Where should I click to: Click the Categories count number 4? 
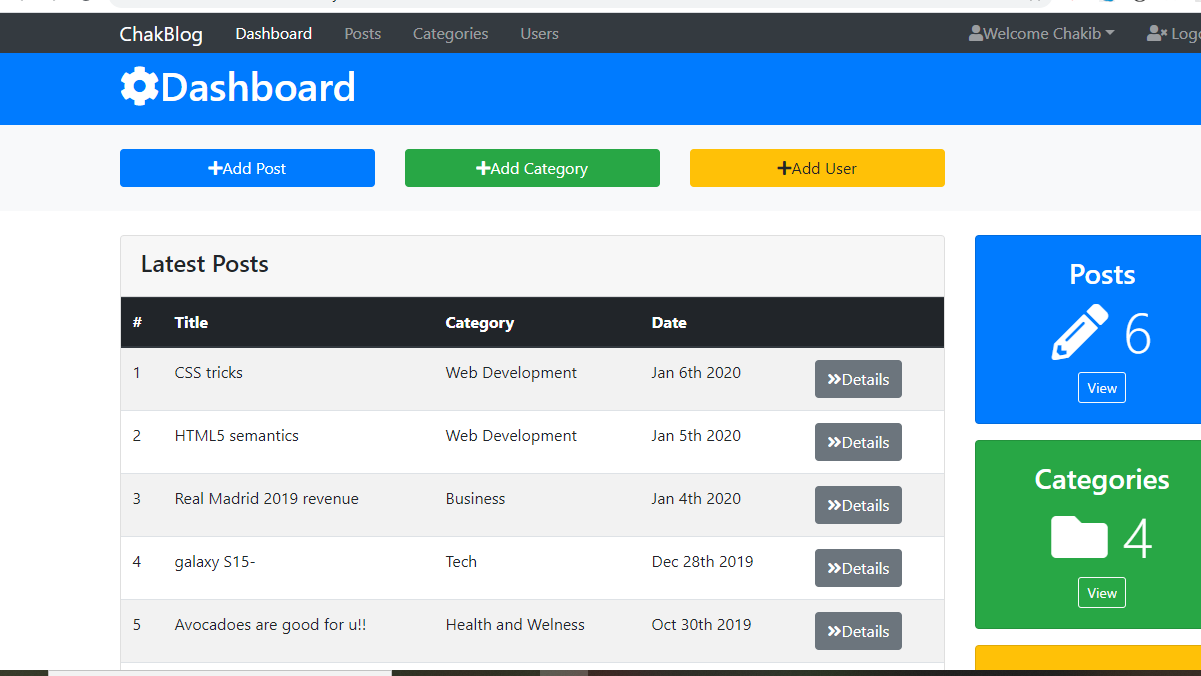(1138, 539)
